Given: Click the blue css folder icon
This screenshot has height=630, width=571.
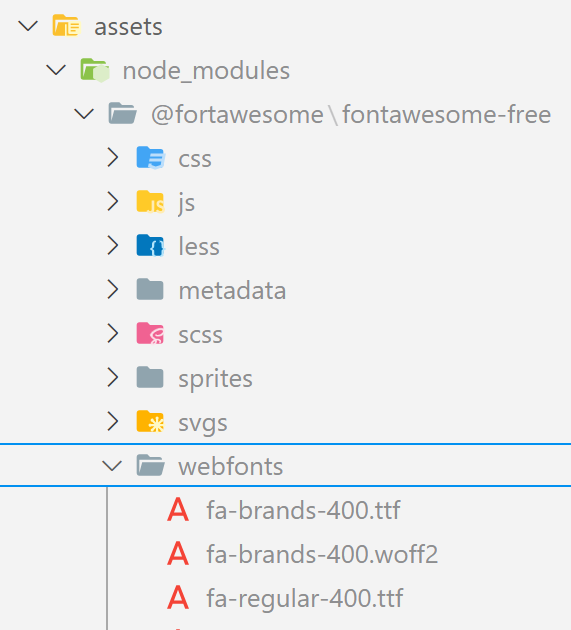Looking at the screenshot, I should coord(150,158).
